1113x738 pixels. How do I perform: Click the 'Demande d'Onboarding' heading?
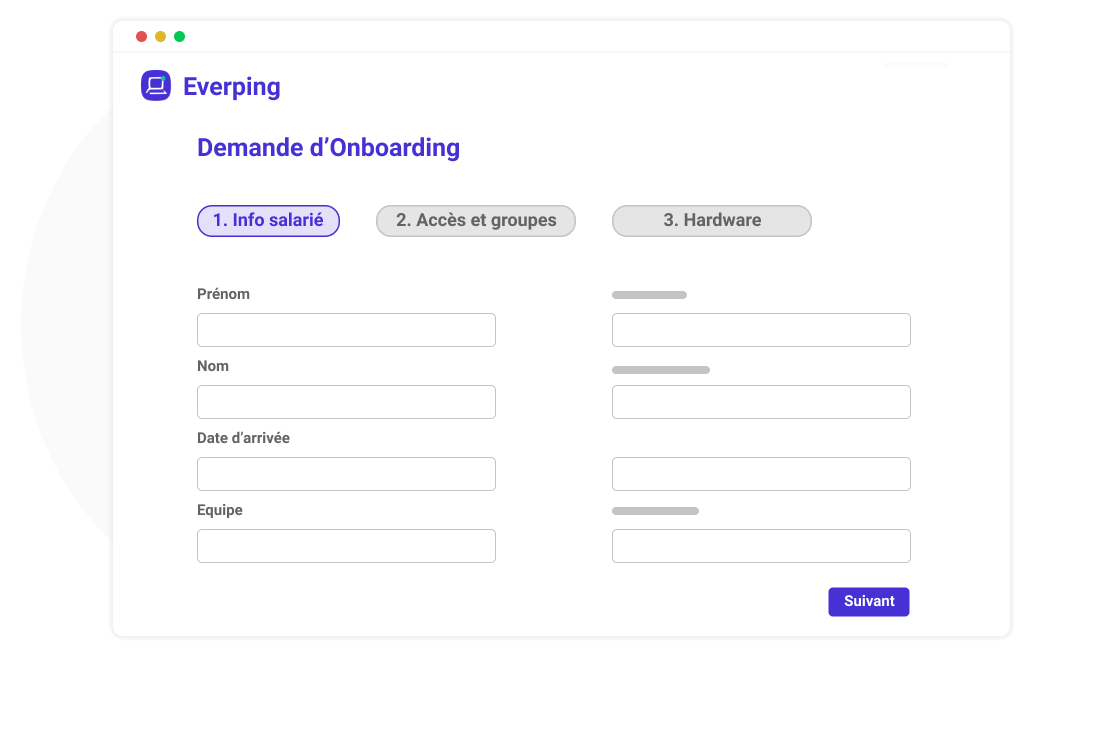[x=328, y=148]
